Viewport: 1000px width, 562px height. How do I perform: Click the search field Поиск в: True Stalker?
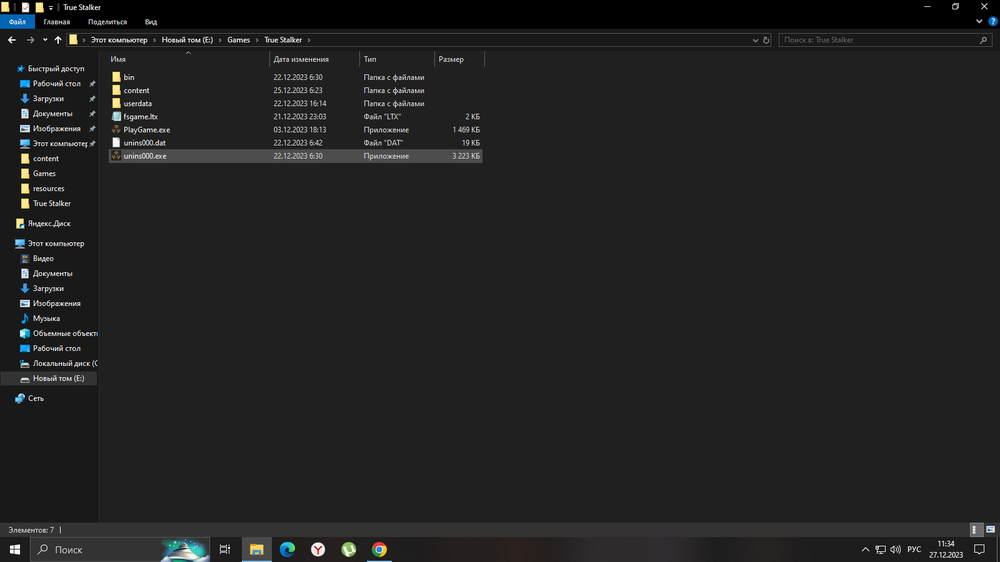click(x=878, y=40)
